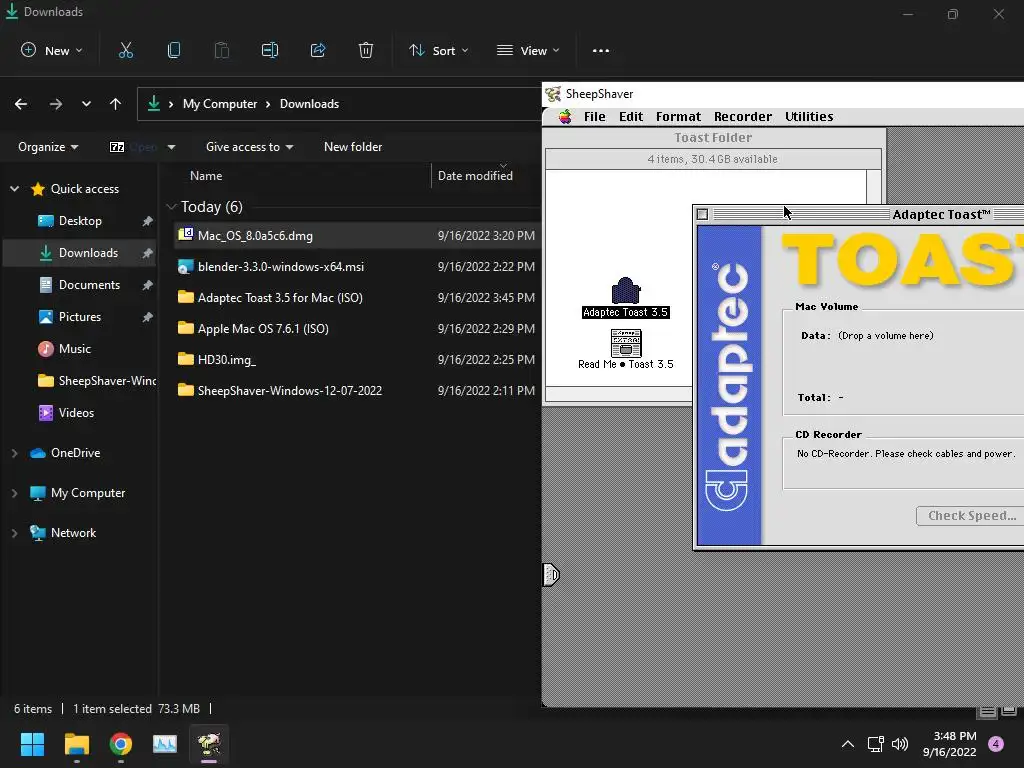Open the Give access to dropdown
The image size is (1024, 768).
[x=249, y=147]
